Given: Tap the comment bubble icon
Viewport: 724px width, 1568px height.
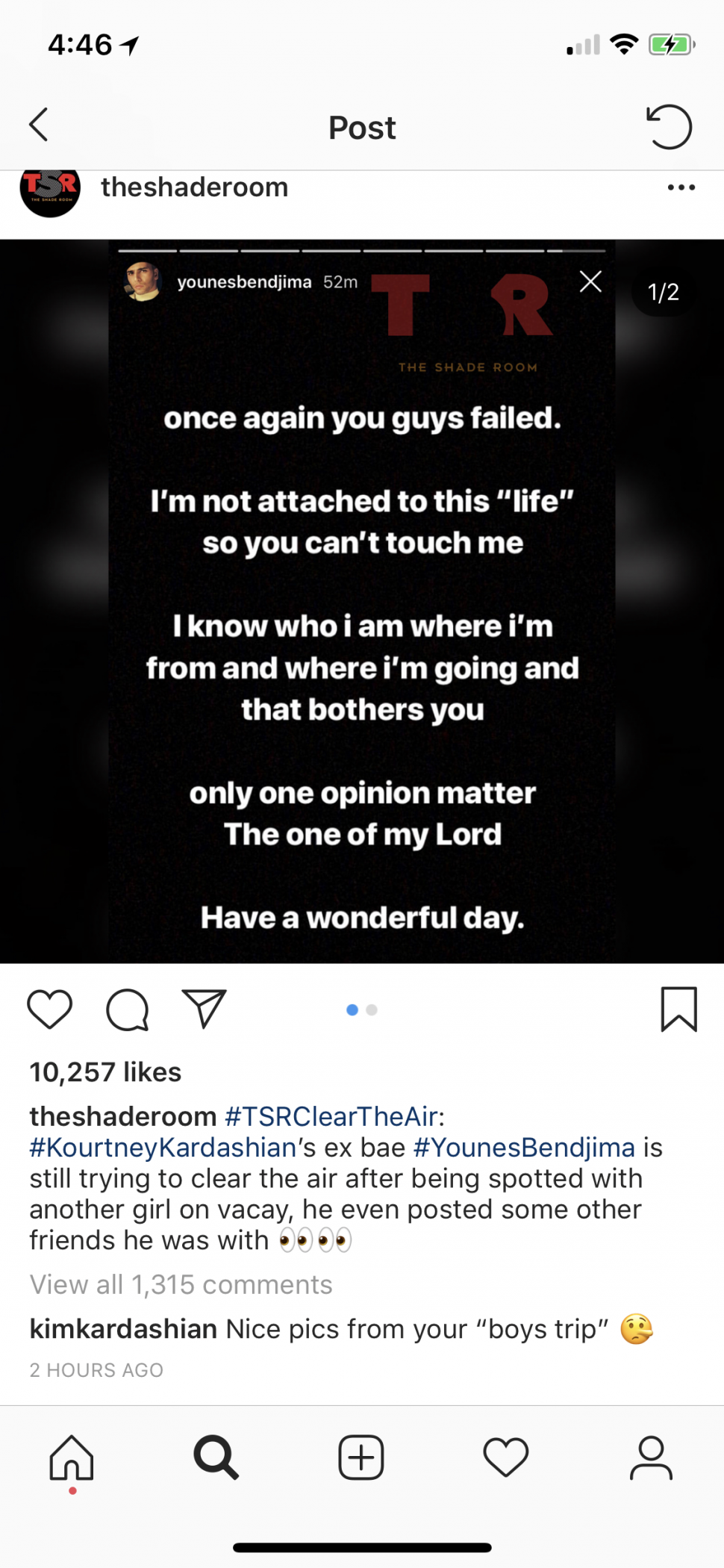Looking at the screenshot, I should (128, 1009).
